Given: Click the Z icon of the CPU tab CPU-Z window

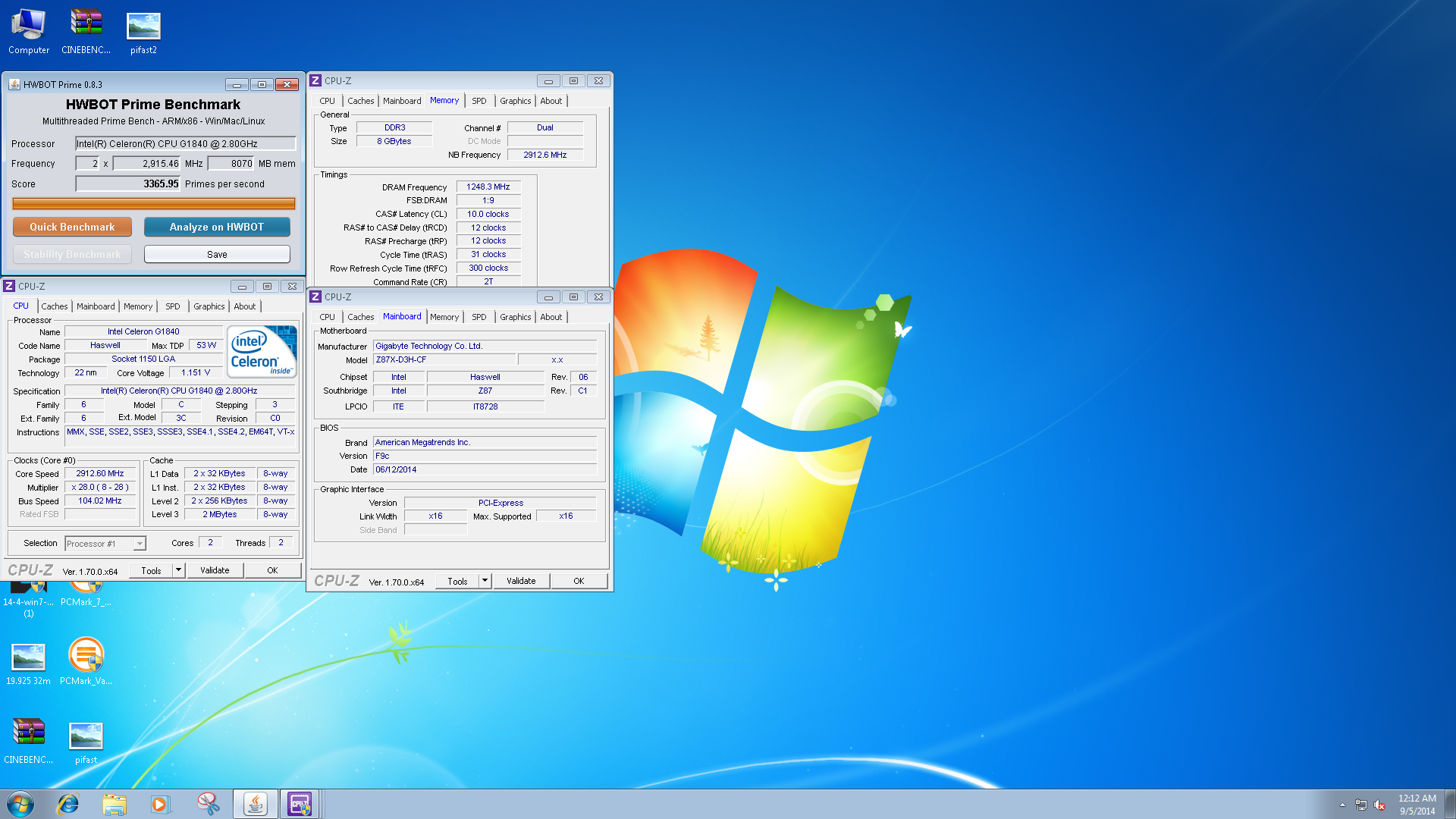Looking at the screenshot, I should tap(10, 286).
